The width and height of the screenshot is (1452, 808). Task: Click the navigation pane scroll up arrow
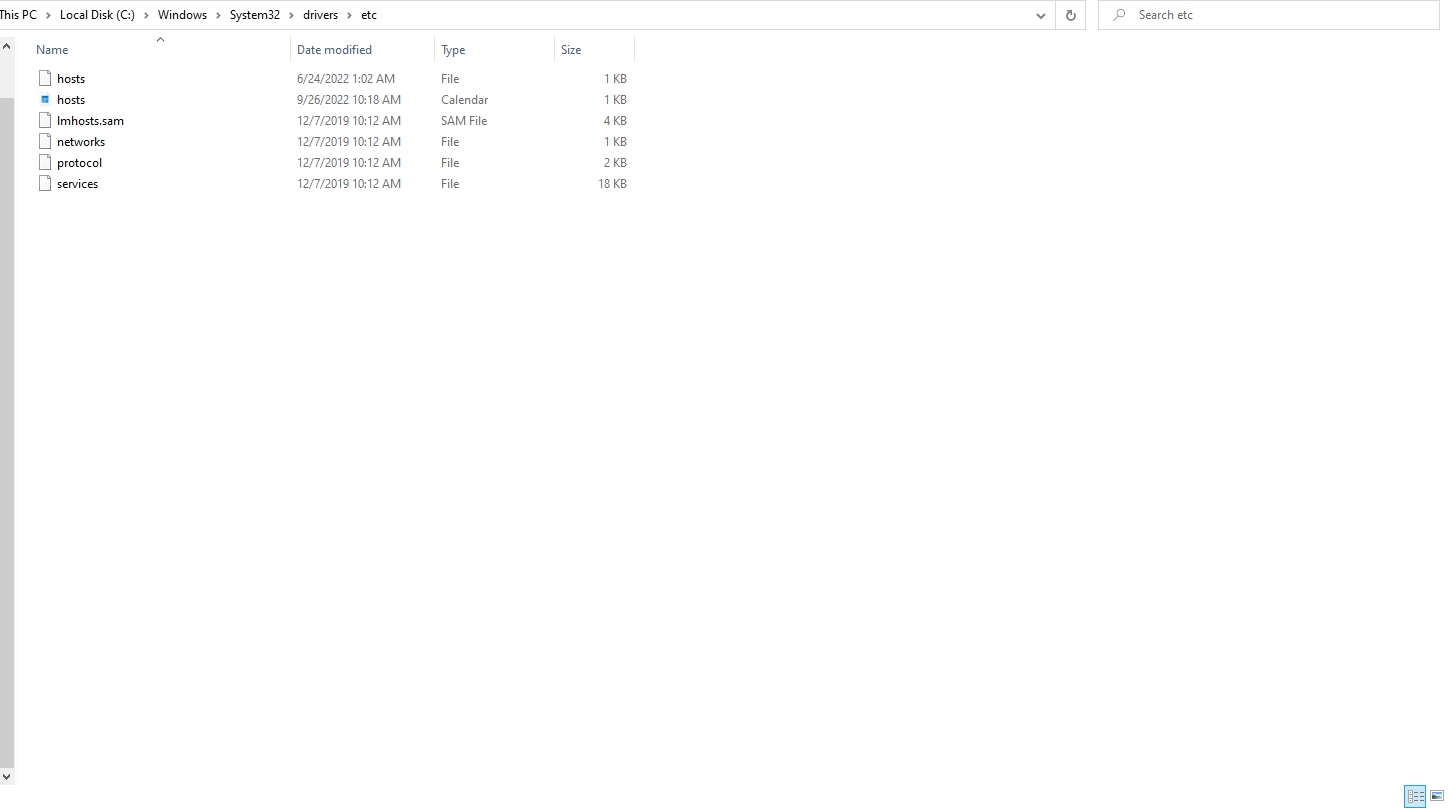tap(7, 46)
